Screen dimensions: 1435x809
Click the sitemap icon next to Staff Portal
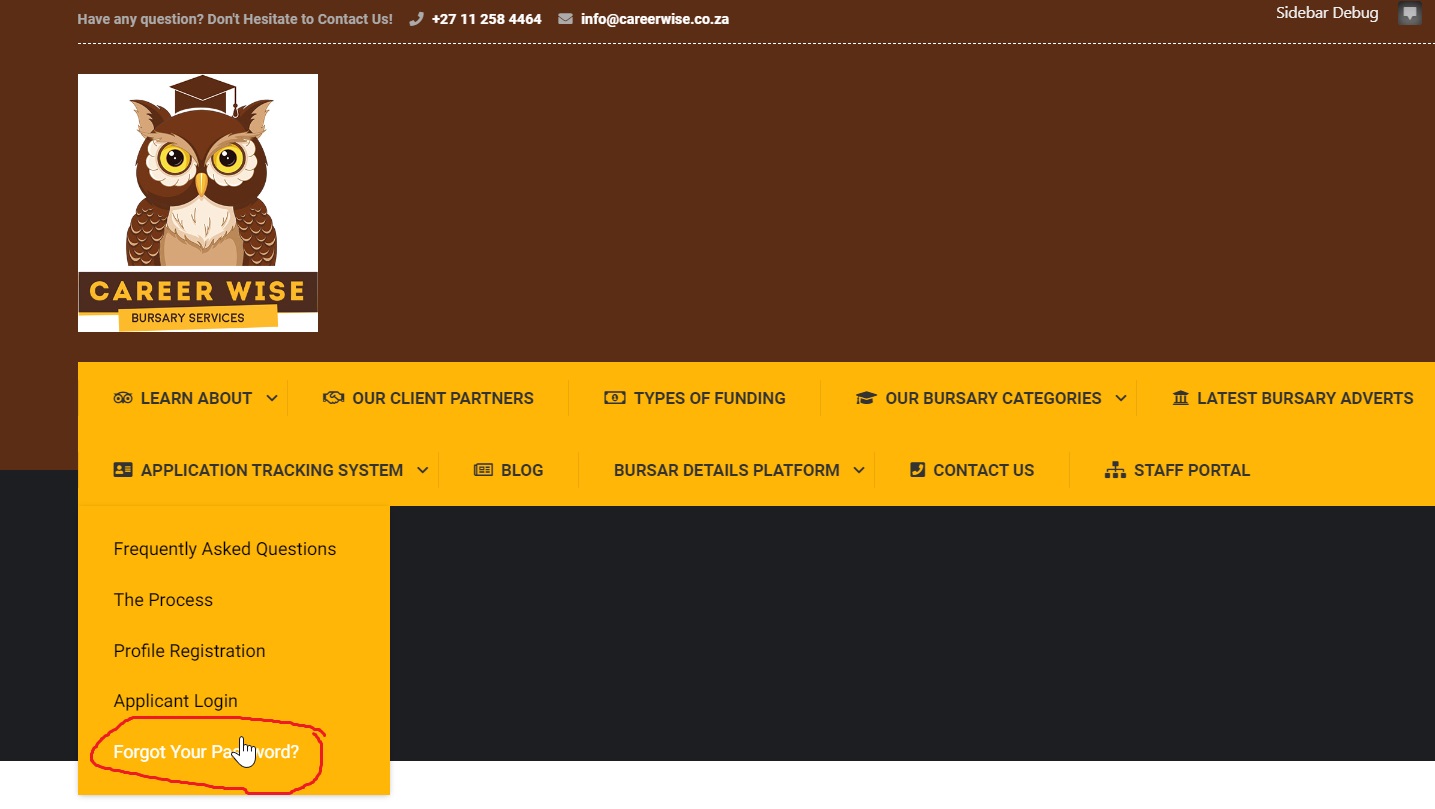1115,470
